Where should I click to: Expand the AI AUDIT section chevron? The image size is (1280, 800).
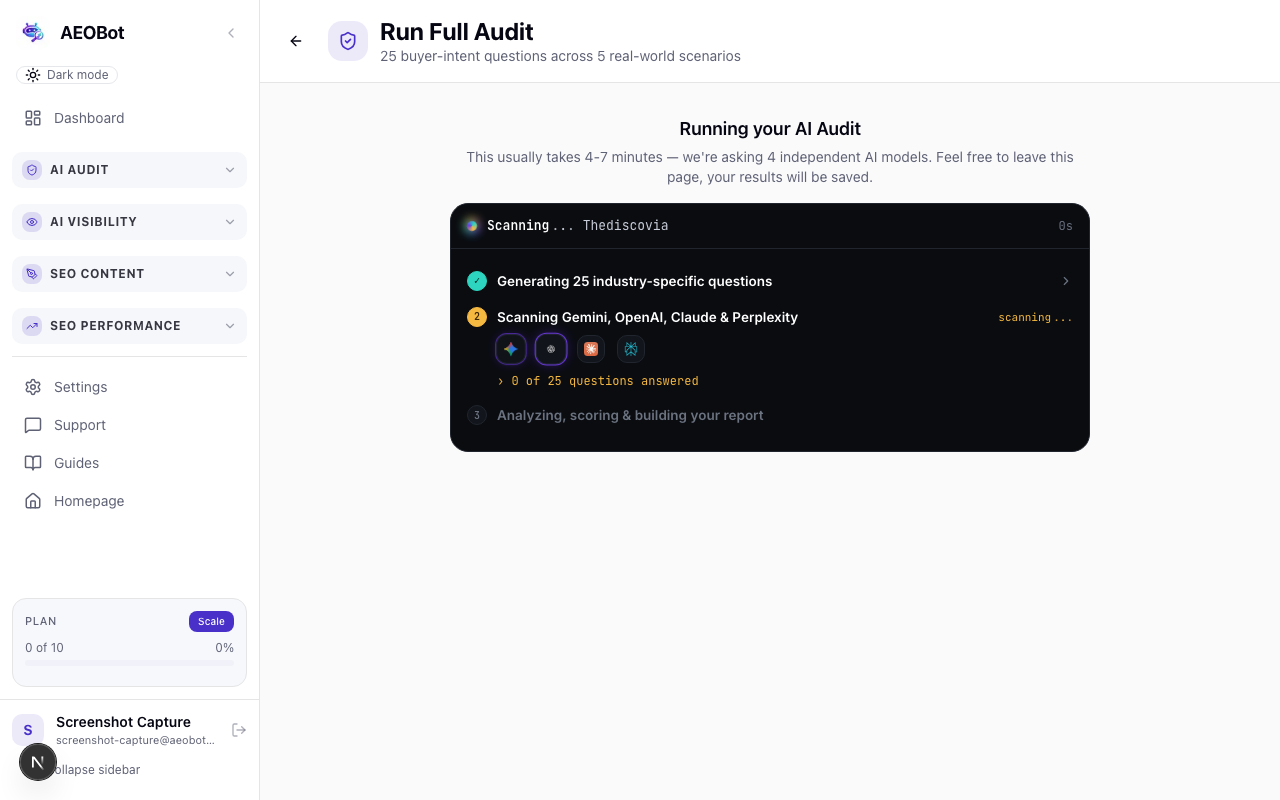point(230,170)
